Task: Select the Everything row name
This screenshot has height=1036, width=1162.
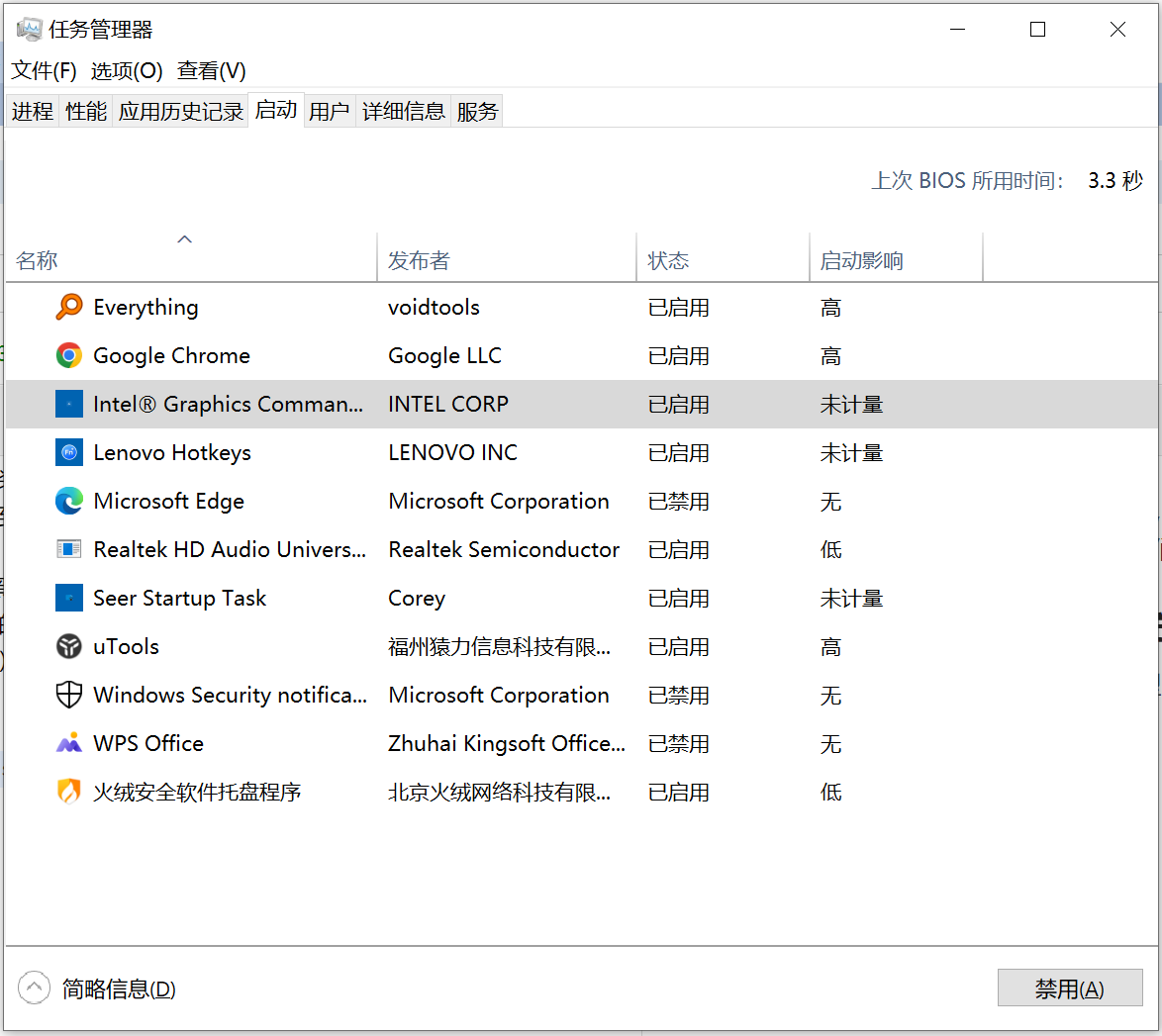Action: 145,307
